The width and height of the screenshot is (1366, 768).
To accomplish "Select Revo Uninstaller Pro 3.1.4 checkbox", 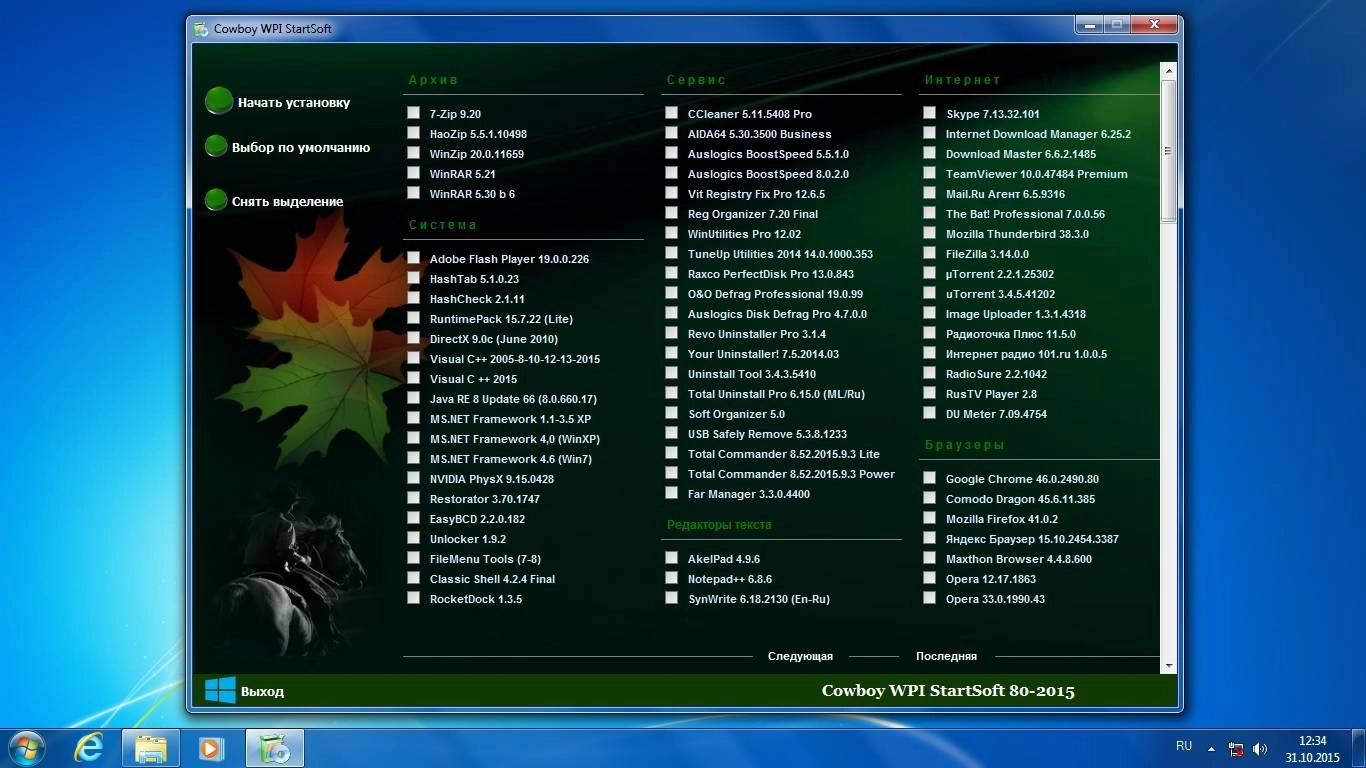I will coord(672,333).
